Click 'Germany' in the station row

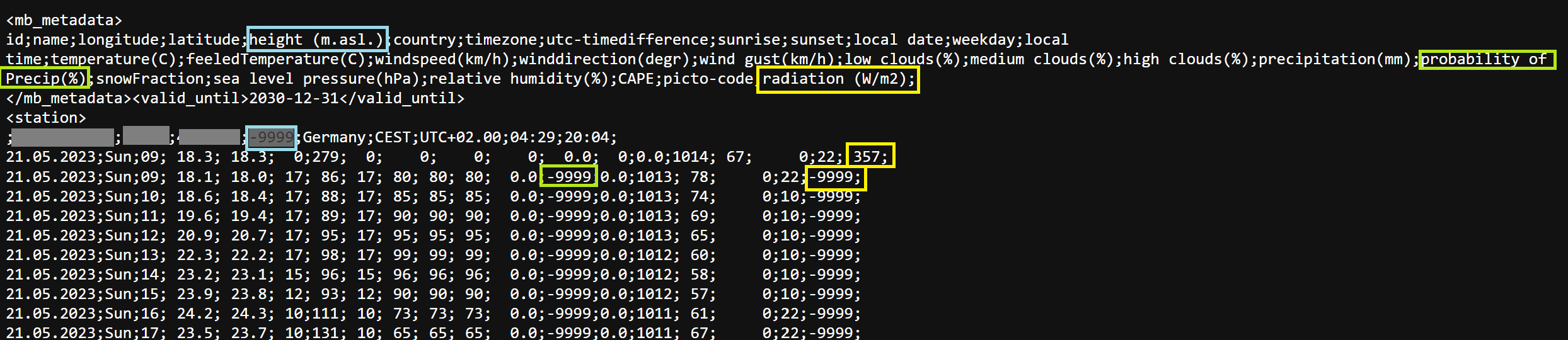334,137
